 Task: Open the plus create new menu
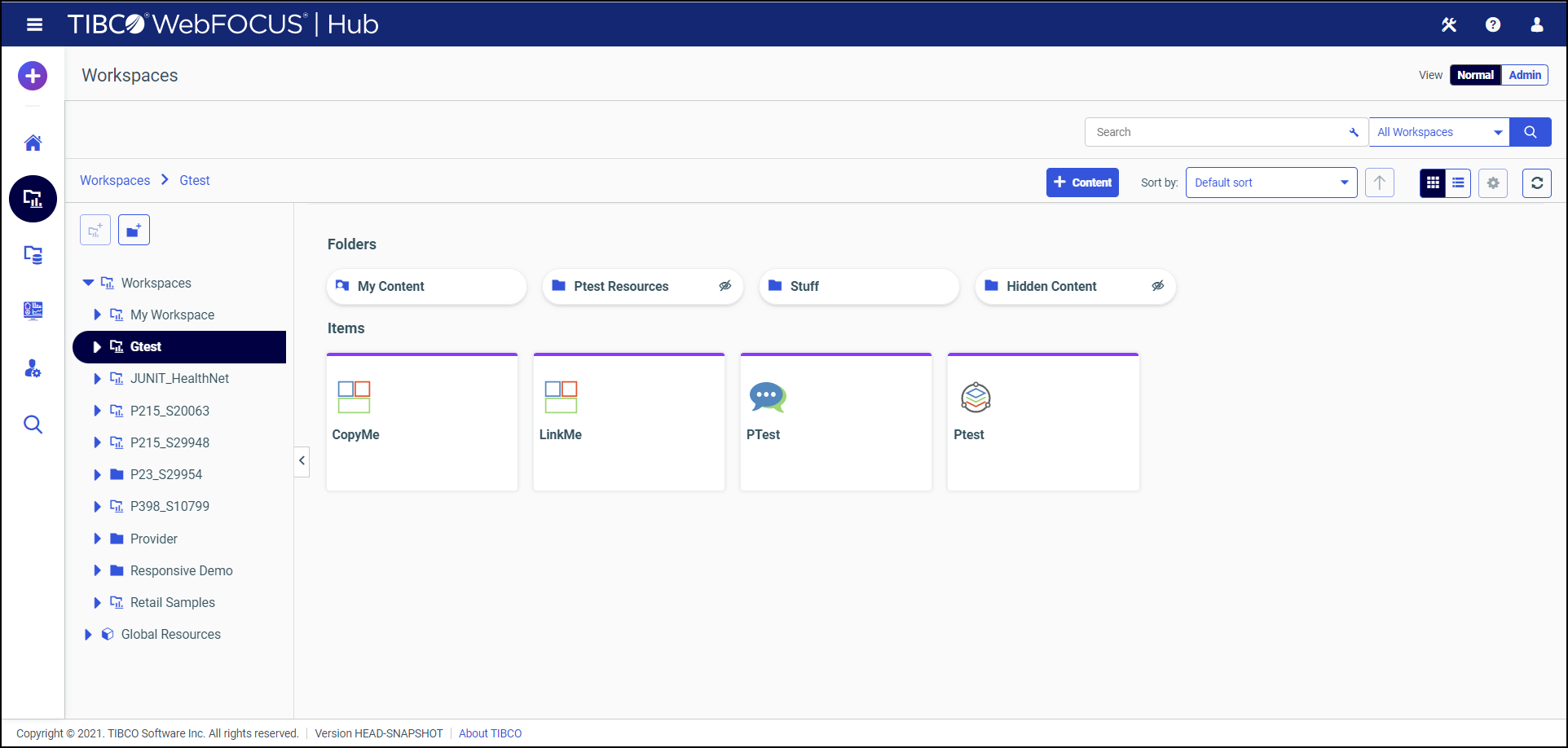pos(32,75)
